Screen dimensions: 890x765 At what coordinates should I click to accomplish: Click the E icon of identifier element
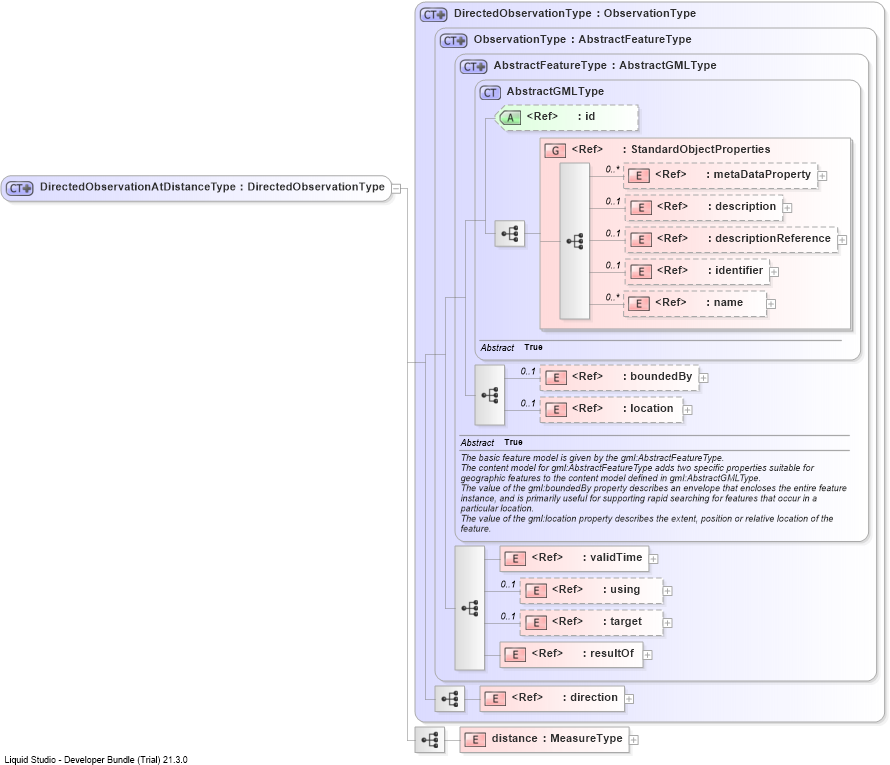click(x=640, y=271)
